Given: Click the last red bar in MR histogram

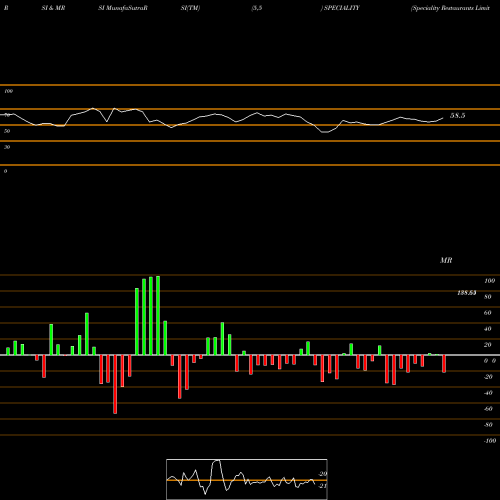Looking at the screenshot, I should pyautogui.click(x=444, y=364).
